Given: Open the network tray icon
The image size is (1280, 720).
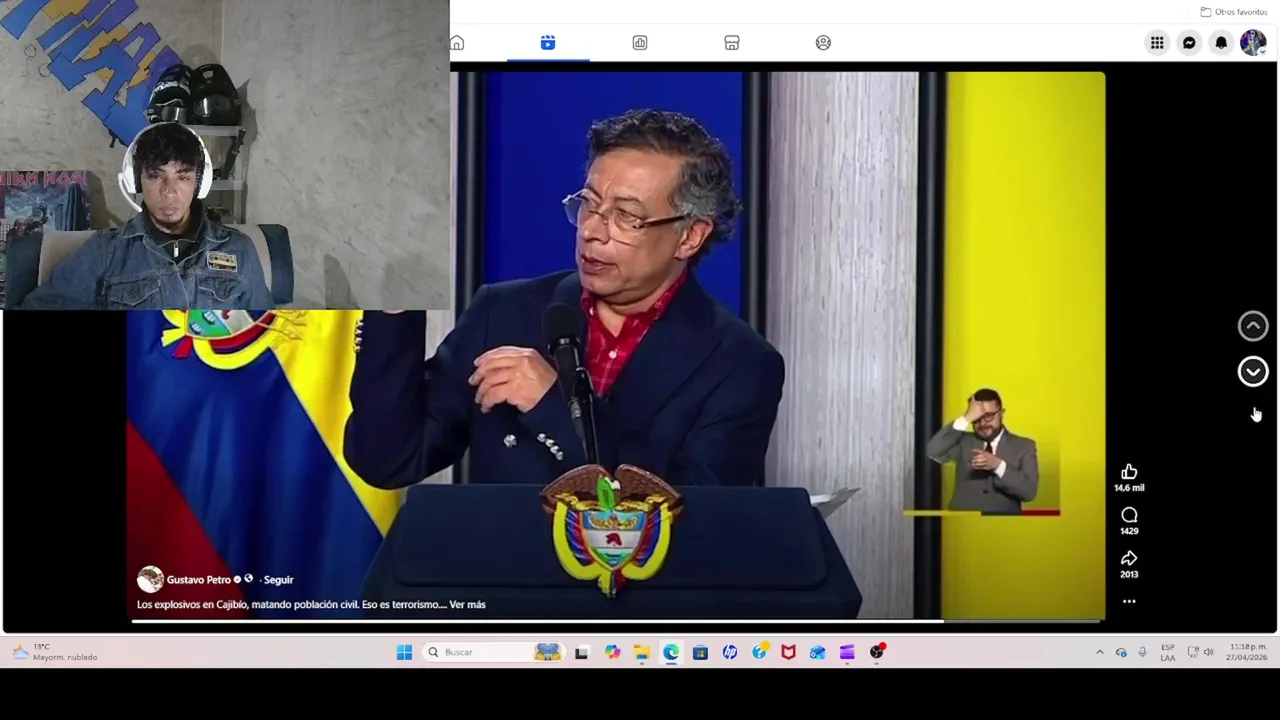Looking at the screenshot, I should pyautogui.click(x=1193, y=652).
